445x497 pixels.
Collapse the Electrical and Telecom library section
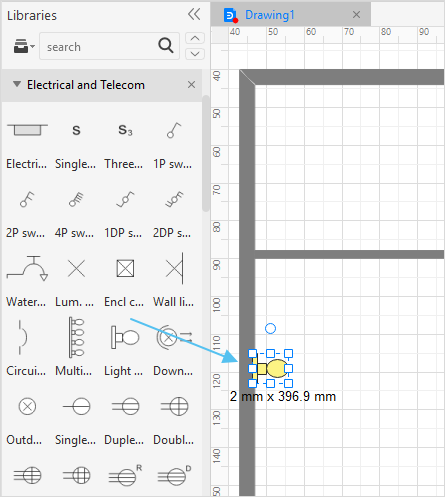(x=17, y=84)
